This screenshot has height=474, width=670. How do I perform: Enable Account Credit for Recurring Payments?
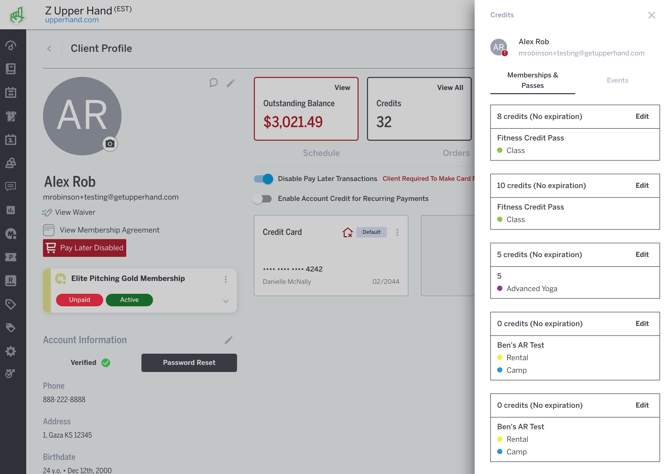pyautogui.click(x=263, y=199)
